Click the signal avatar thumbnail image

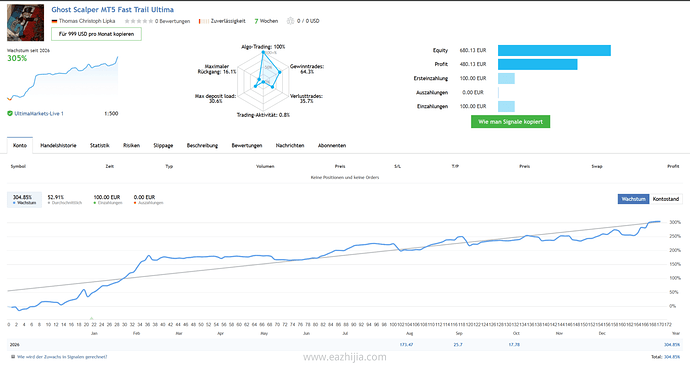26,22
